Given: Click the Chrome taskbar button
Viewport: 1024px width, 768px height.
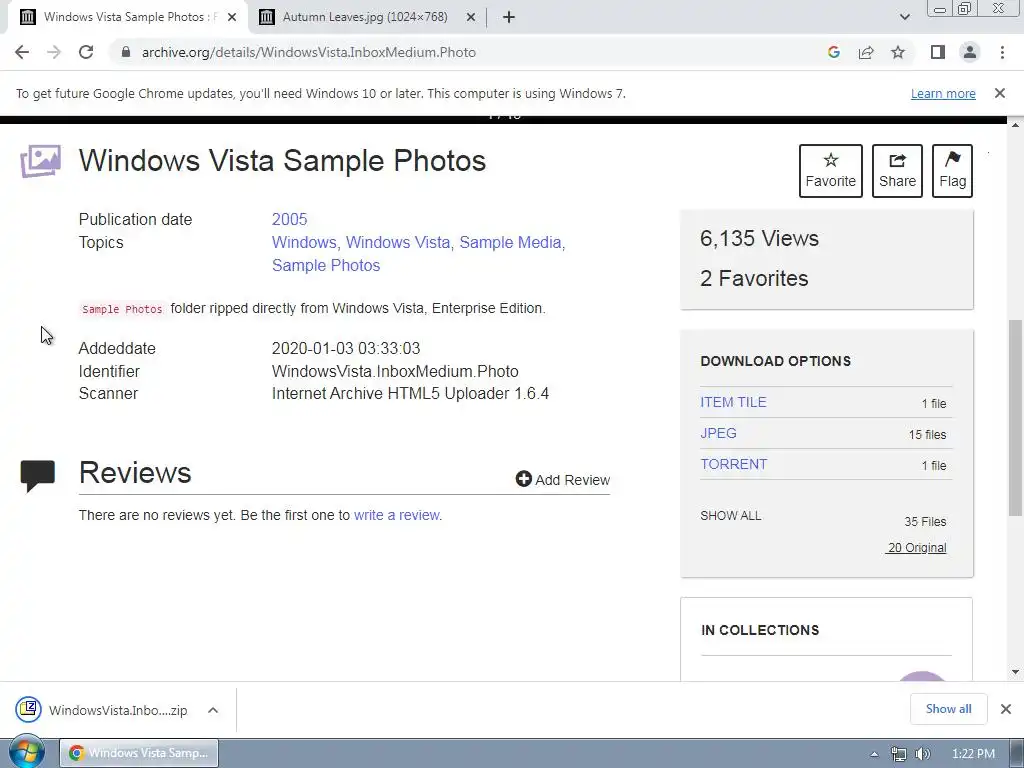Looking at the screenshot, I should 139,753.
